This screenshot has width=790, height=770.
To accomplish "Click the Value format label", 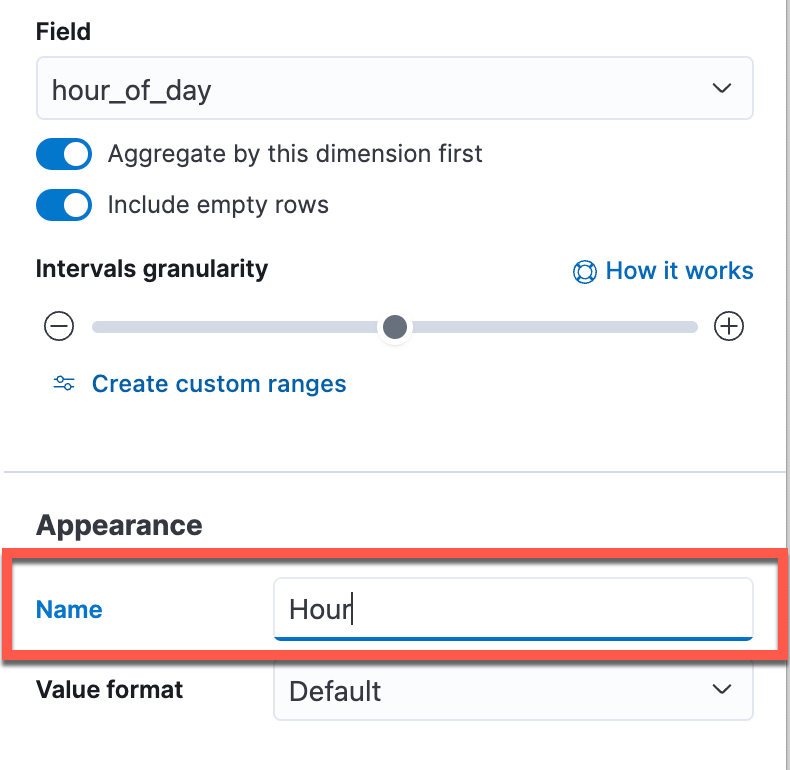I will pyautogui.click(x=109, y=689).
